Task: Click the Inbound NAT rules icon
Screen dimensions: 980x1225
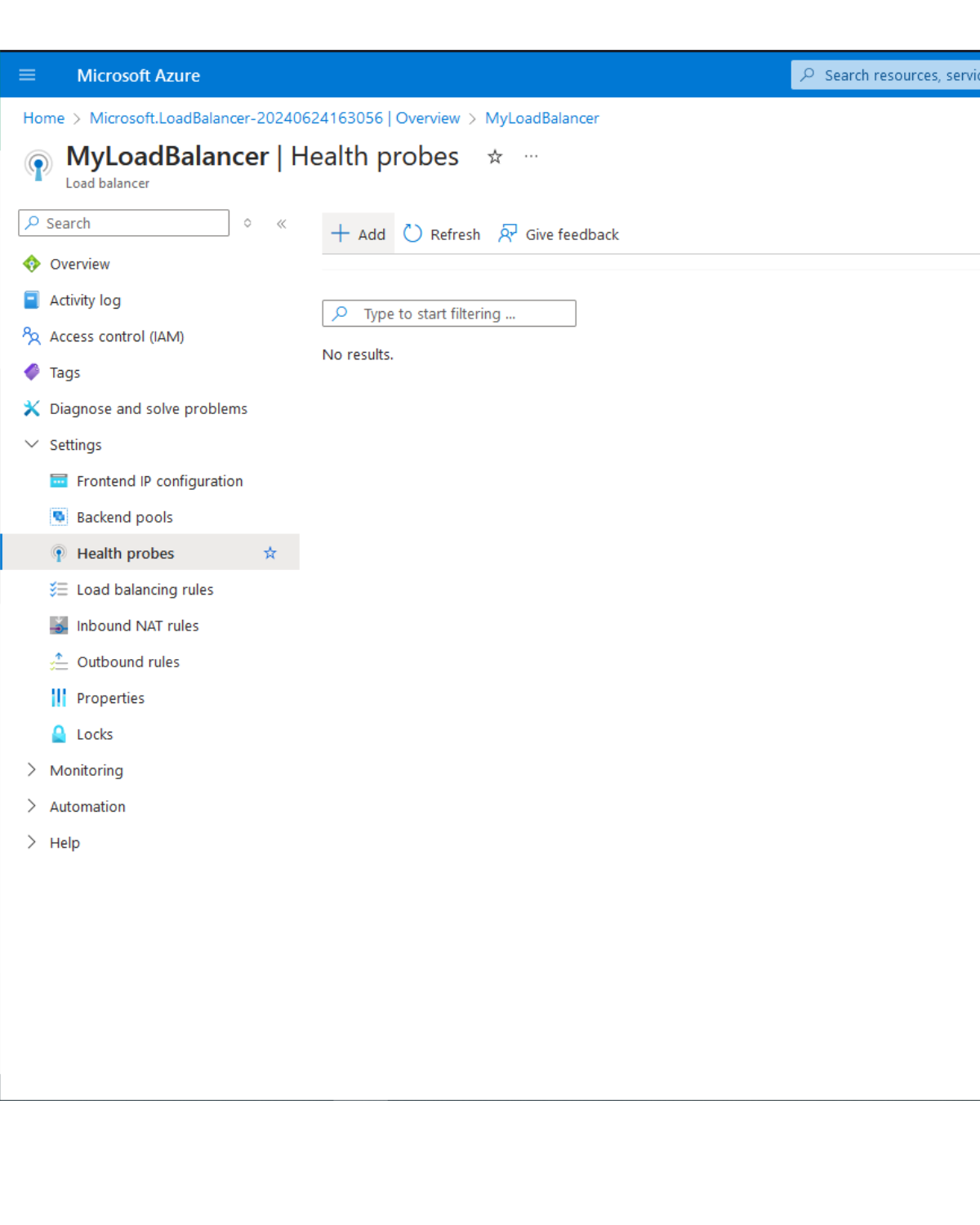Action: (x=59, y=626)
